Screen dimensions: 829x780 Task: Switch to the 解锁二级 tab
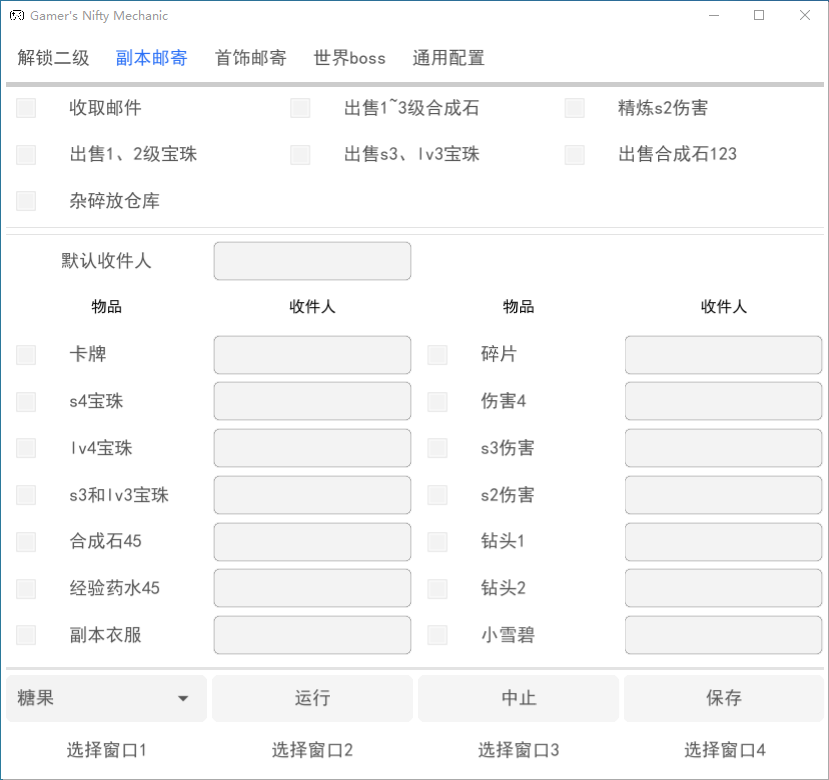click(53, 58)
